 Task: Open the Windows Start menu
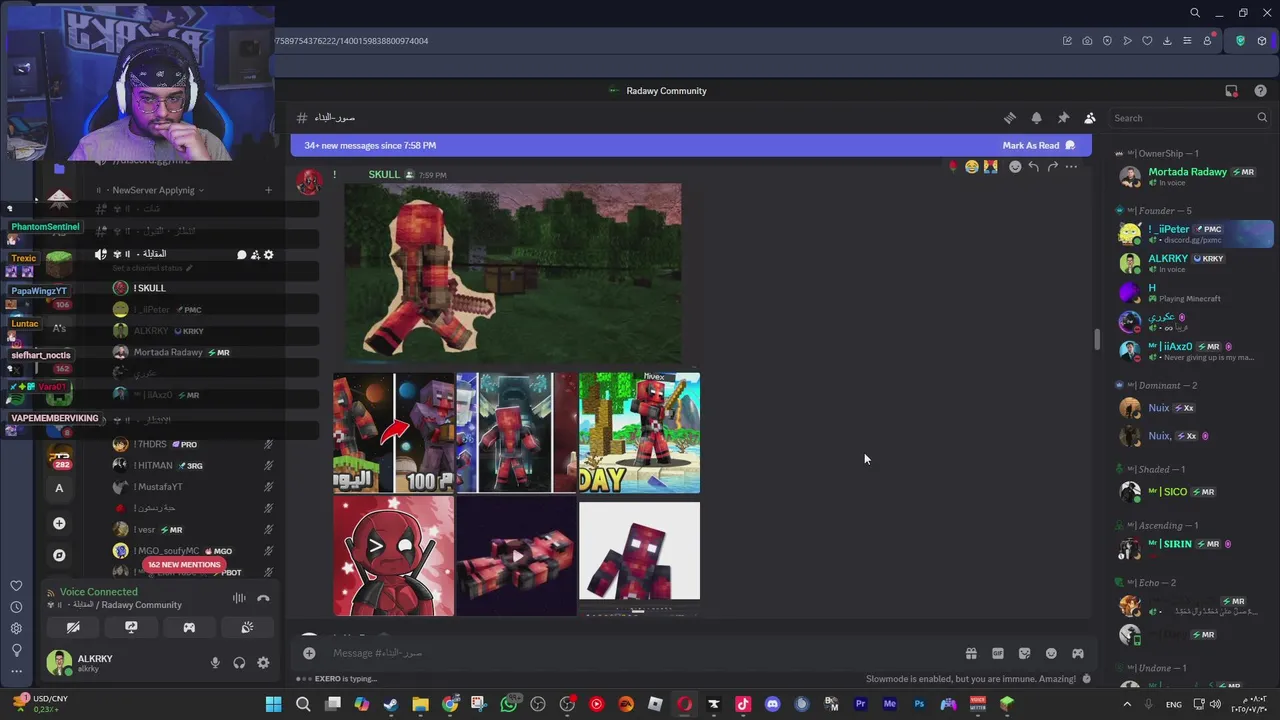click(273, 704)
